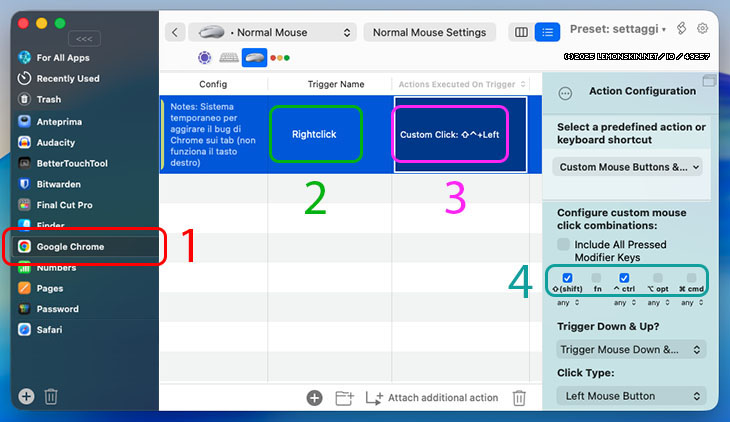Select Google Chrome in the app sidebar

tap(70, 247)
